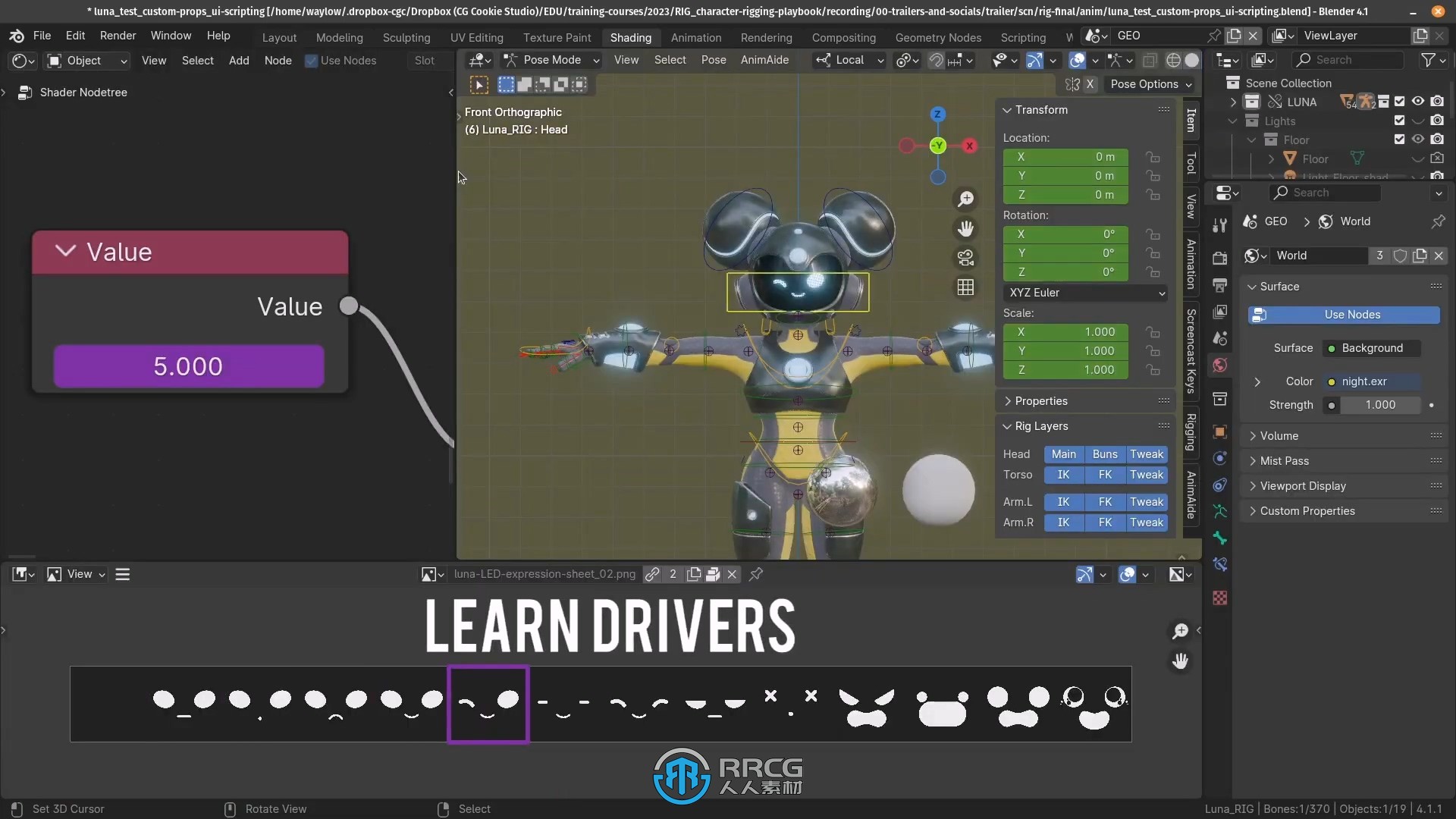Toggle Floor collection viewport eye icon
This screenshot has height=819, width=1456.
click(x=1418, y=139)
